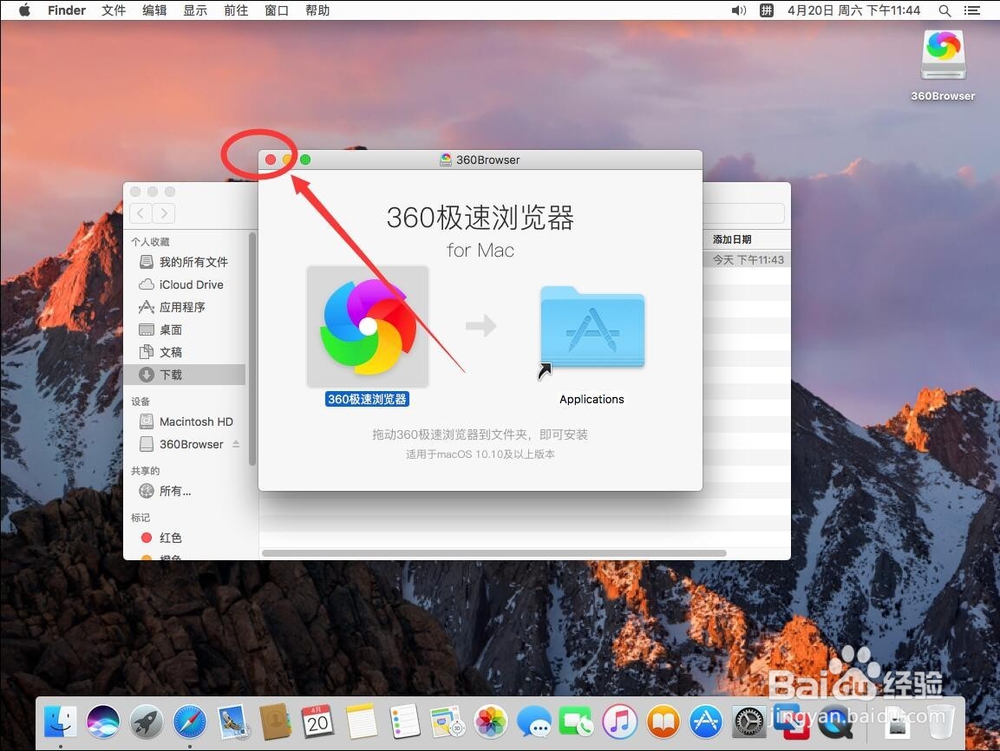Image resolution: width=1000 pixels, height=751 pixels.
Task: Zoom the 360Browser window with green button
Action: [x=305, y=159]
